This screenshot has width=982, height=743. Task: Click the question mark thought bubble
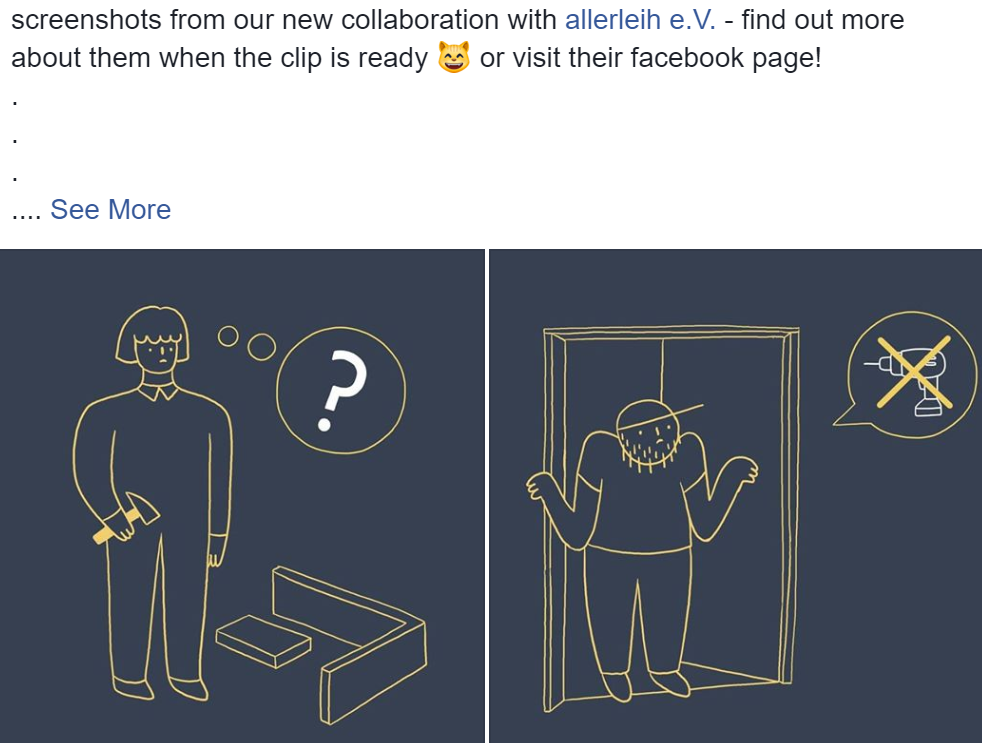point(341,390)
